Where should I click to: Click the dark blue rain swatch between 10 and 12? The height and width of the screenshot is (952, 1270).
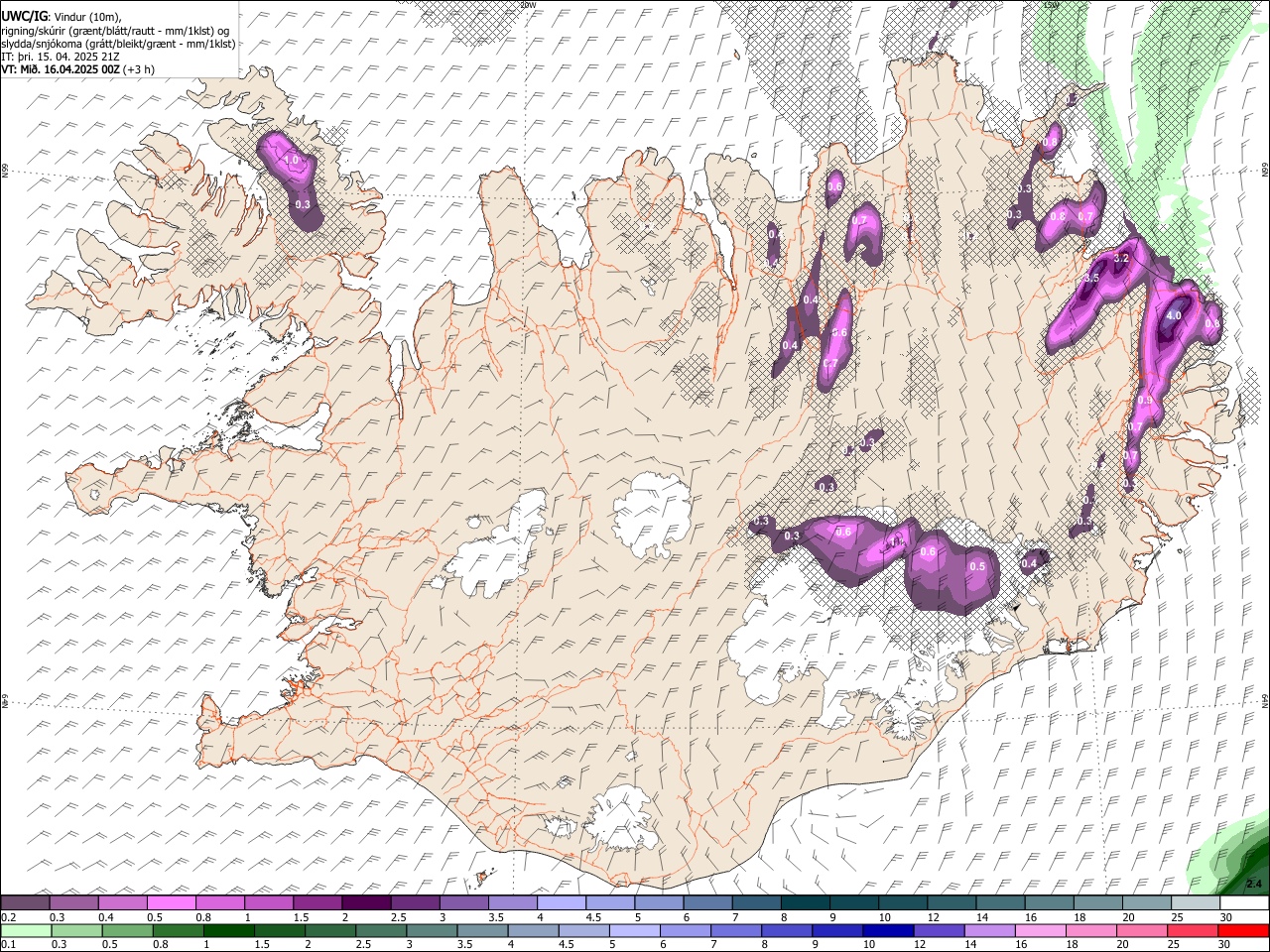point(889,930)
